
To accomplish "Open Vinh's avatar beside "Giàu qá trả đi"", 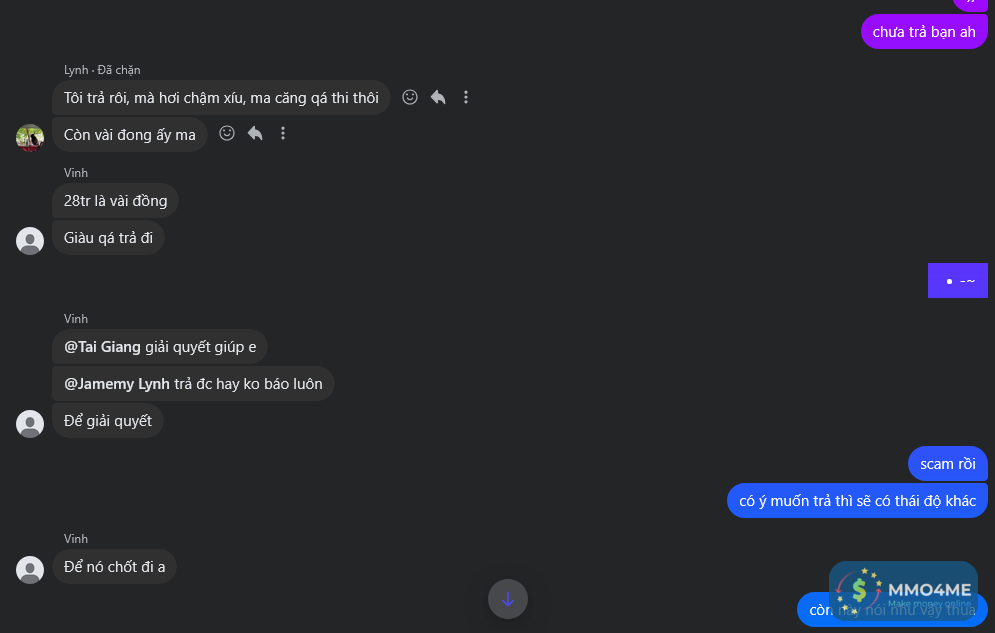I will 30,241.
